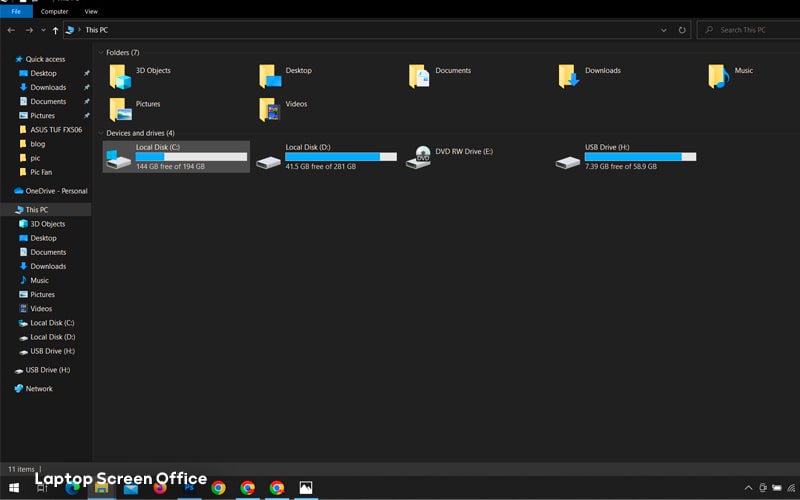Screen dimensions: 800x500
Task: Open the address bar history dropdown
Action: tap(663, 30)
